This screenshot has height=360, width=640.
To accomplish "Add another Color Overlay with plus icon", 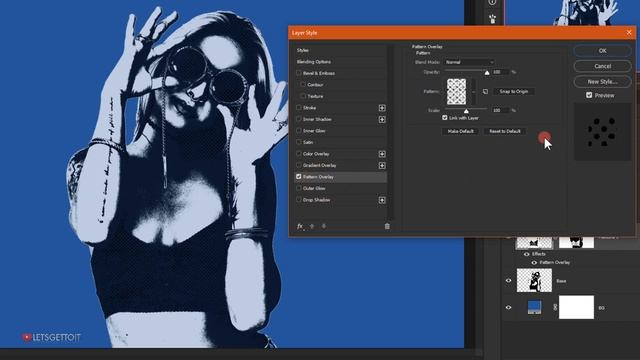I will click(382, 154).
